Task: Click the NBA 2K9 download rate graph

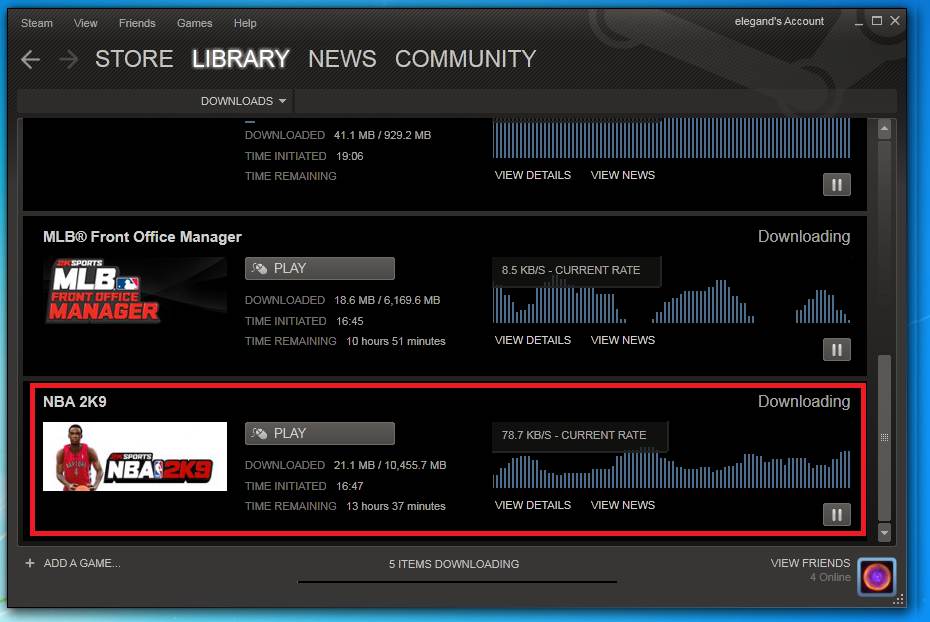Action: point(671,468)
